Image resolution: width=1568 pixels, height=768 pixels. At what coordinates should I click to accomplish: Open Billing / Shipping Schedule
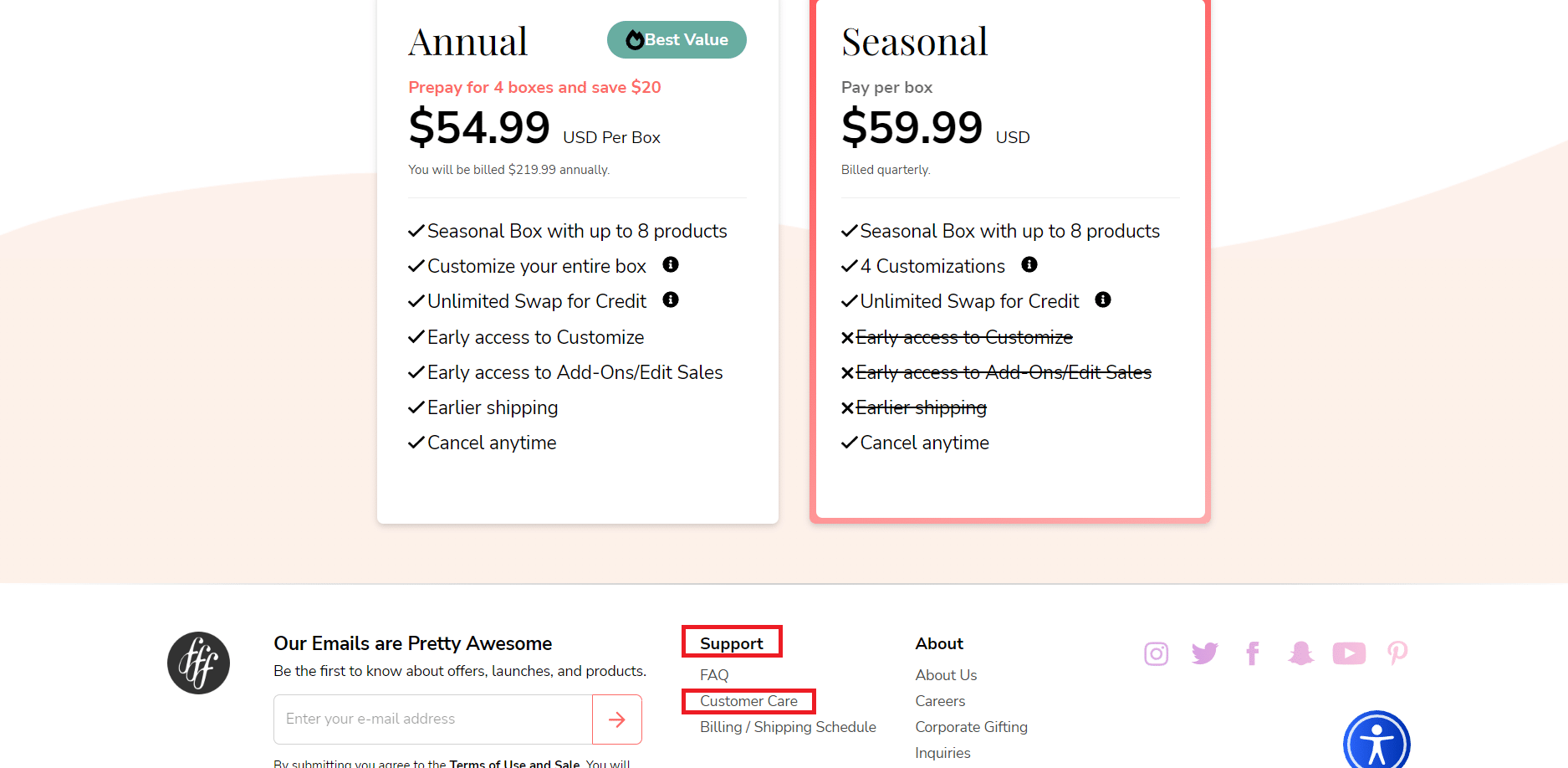click(x=788, y=726)
